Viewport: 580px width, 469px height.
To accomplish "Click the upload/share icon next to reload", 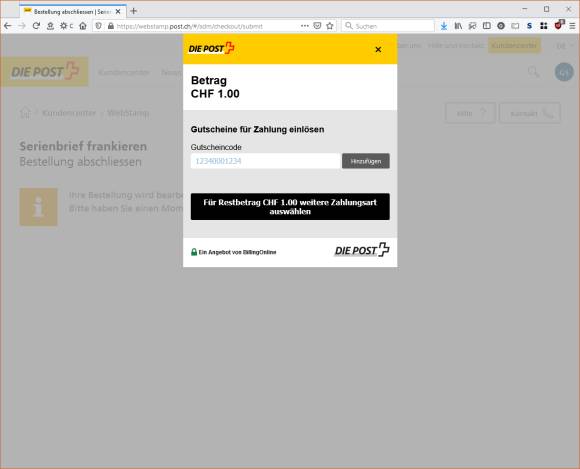I will pyautogui.click(x=50, y=26).
